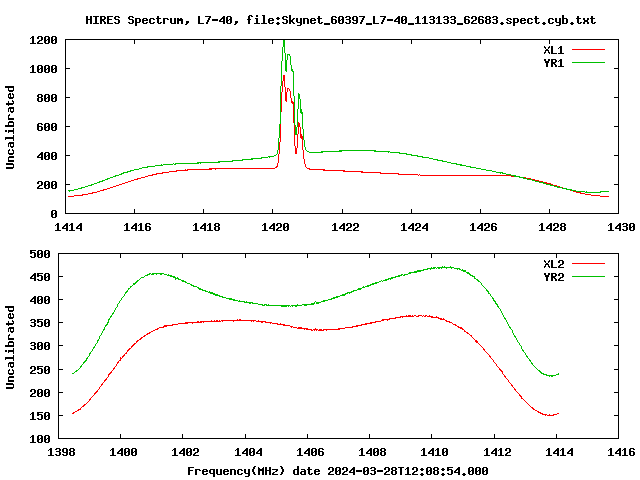The height and width of the screenshot is (480, 640).
Task: Click the 300 y-axis tick label
Action: coord(40,346)
